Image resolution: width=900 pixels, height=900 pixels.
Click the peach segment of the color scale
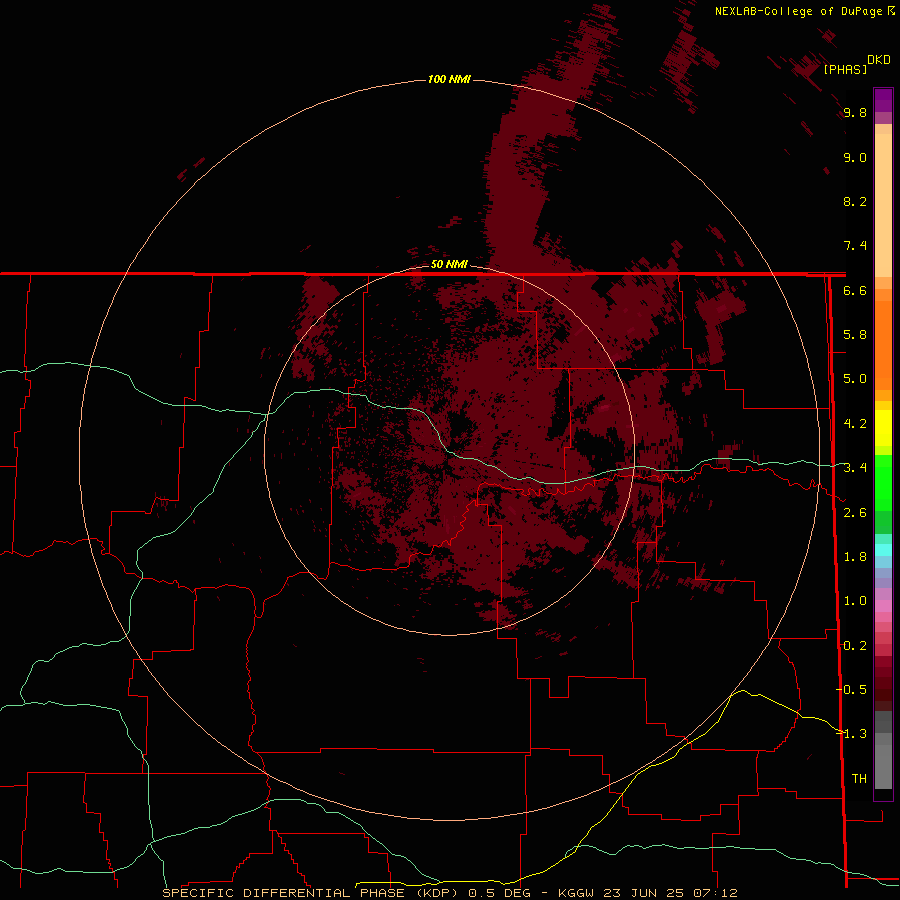pyautogui.click(x=883, y=205)
